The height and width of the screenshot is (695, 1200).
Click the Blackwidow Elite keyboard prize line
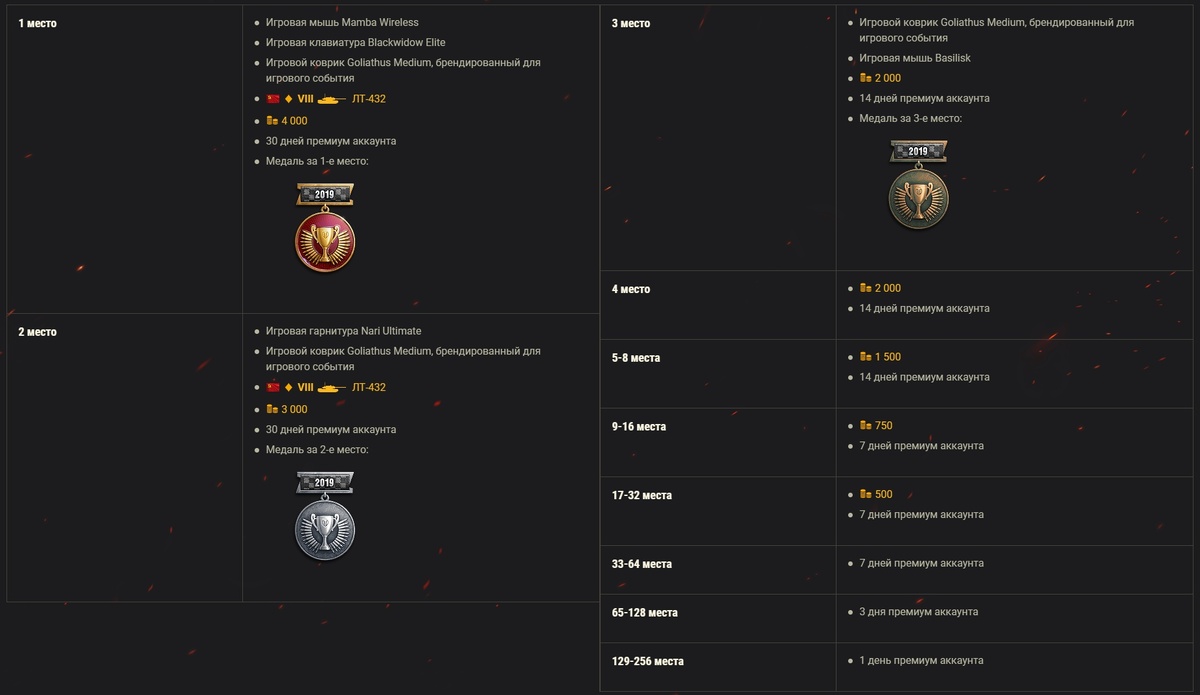click(x=355, y=42)
